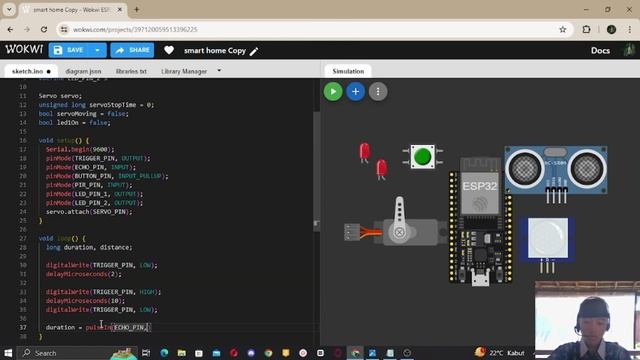Click the line 17 Serial.begin(9600) text
This screenshot has height=360, width=640.
80,149
